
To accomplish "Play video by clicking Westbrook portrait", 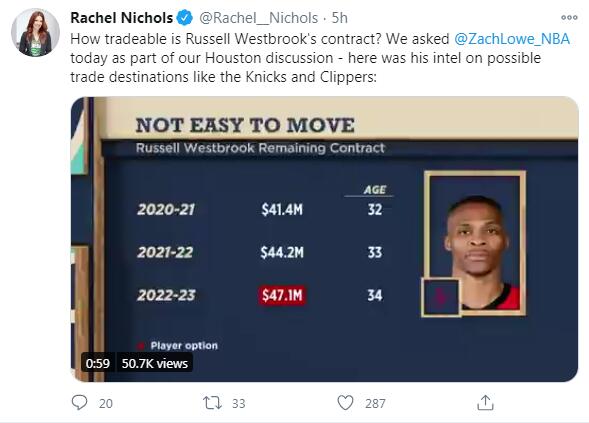I will click(x=475, y=243).
